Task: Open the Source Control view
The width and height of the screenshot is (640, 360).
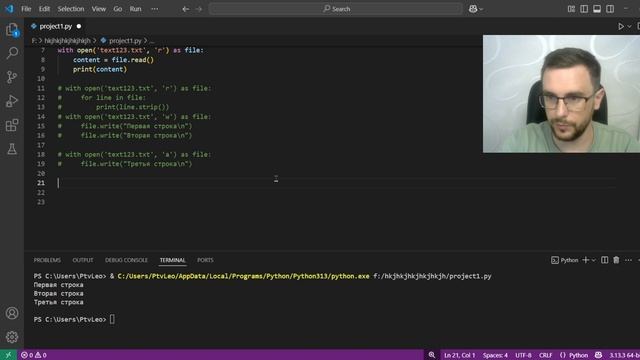Action: pos(12,77)
